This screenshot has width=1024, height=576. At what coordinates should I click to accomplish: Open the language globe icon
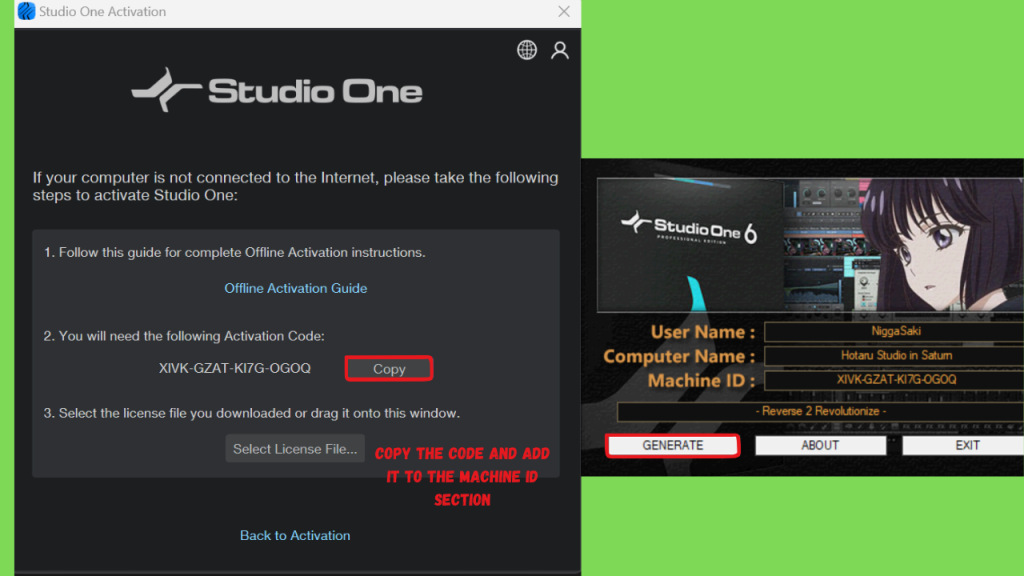point(527,50)
